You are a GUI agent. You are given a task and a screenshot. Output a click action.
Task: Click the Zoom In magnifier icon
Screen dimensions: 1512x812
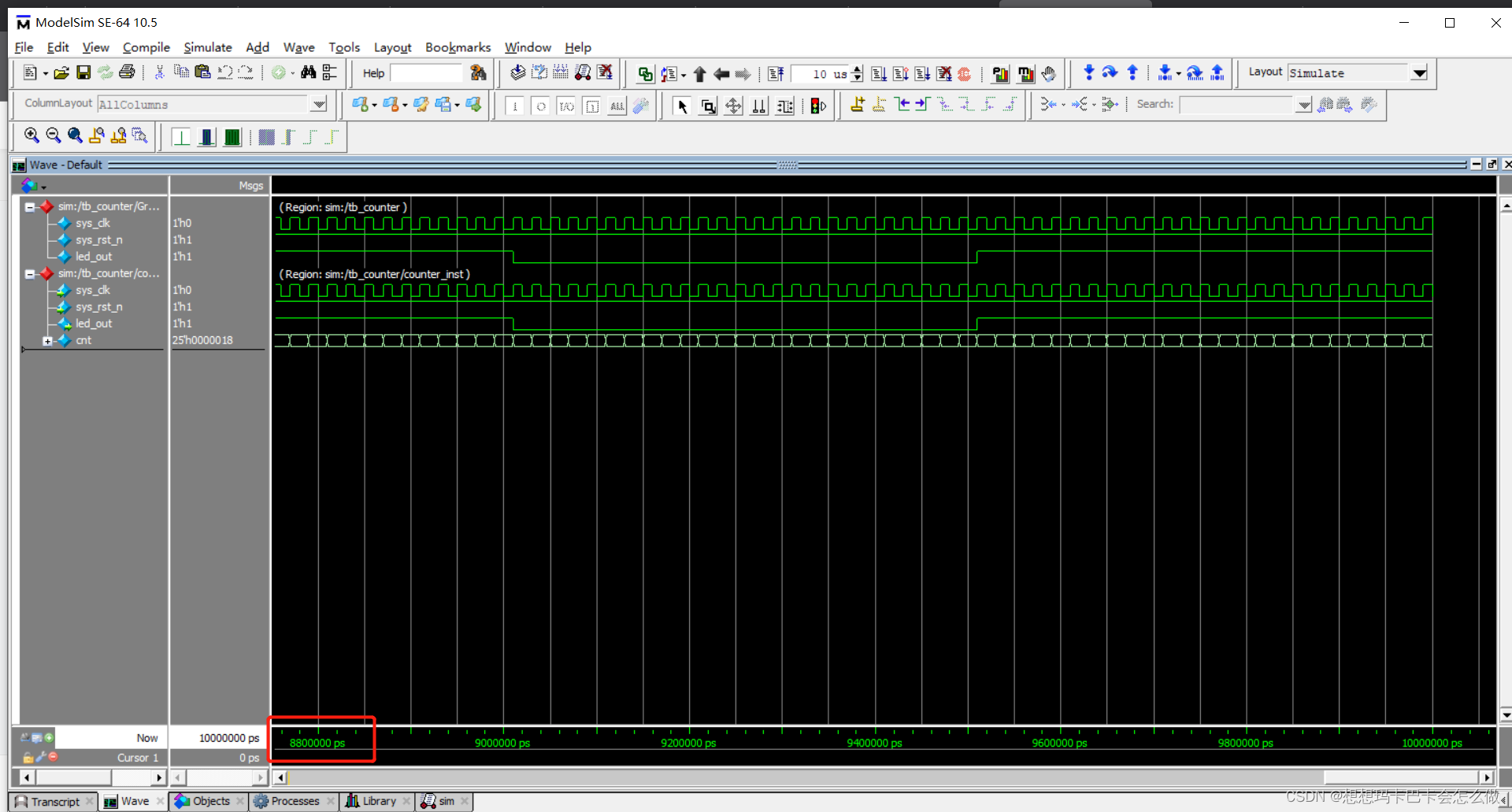31,135
